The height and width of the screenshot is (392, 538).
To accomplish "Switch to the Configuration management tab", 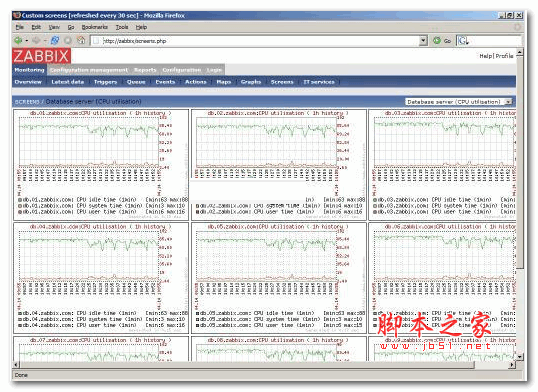I will [x=89, y=70].
